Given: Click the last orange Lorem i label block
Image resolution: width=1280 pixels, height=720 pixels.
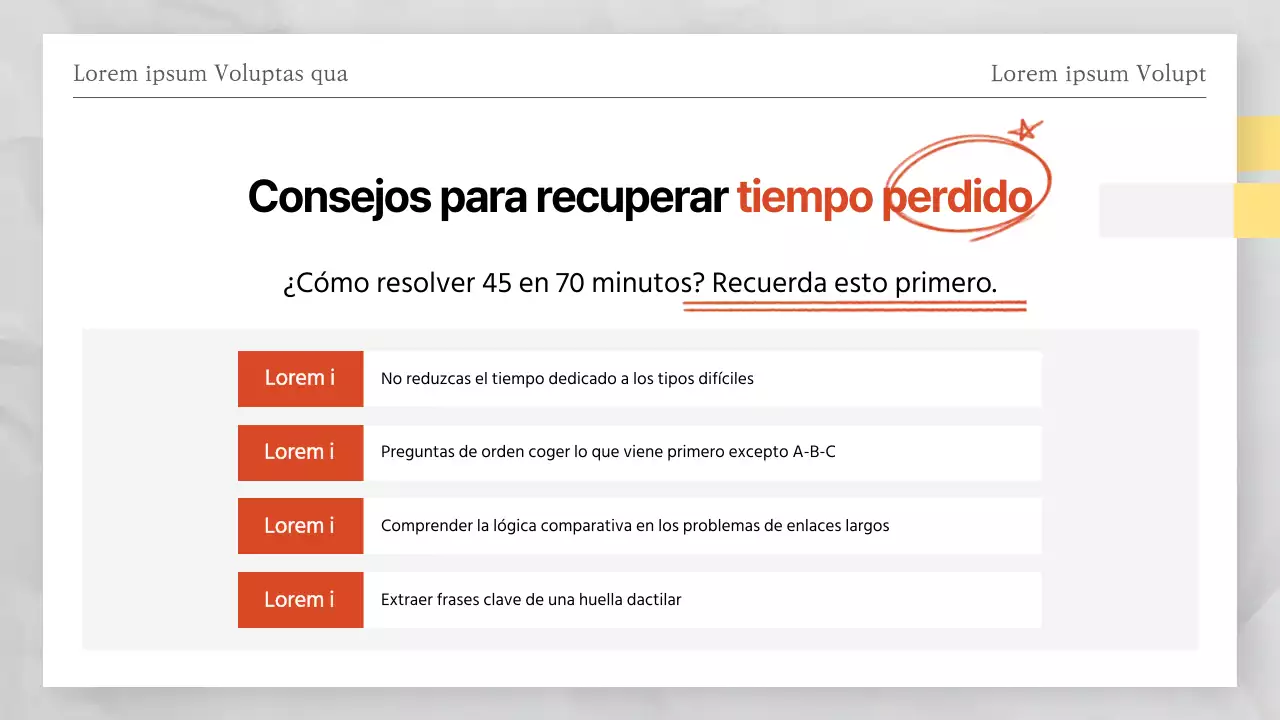Looking at the screenshot, I should [300, 599].
